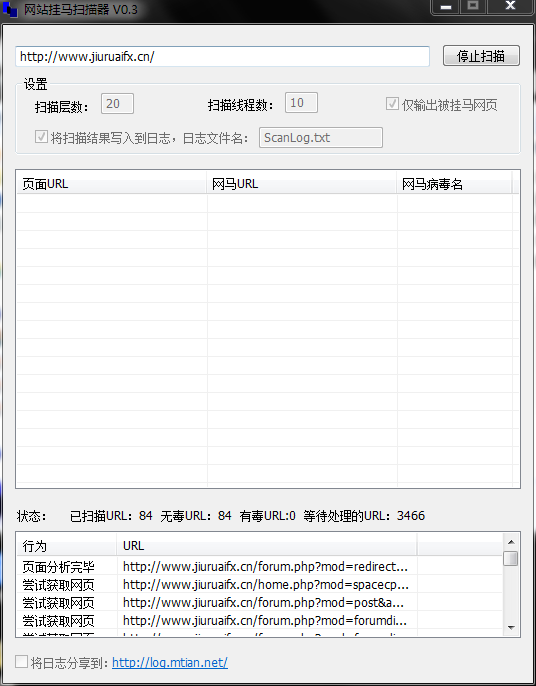Sort by the 网马URL column header

(x=301, y=184)
